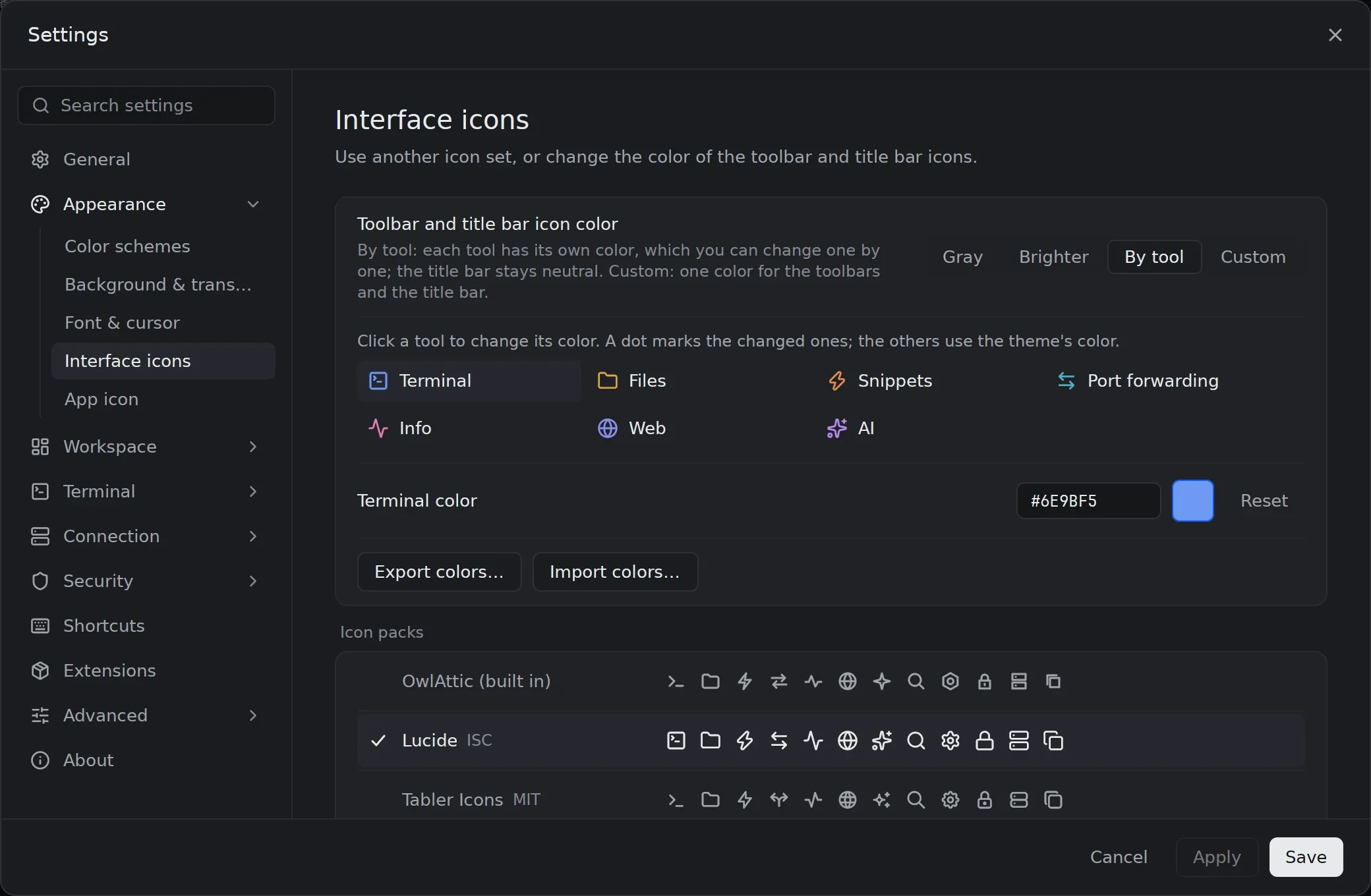Click Export colors… button
This screenshot has width=1371, height=896.
tap(439, 572)
